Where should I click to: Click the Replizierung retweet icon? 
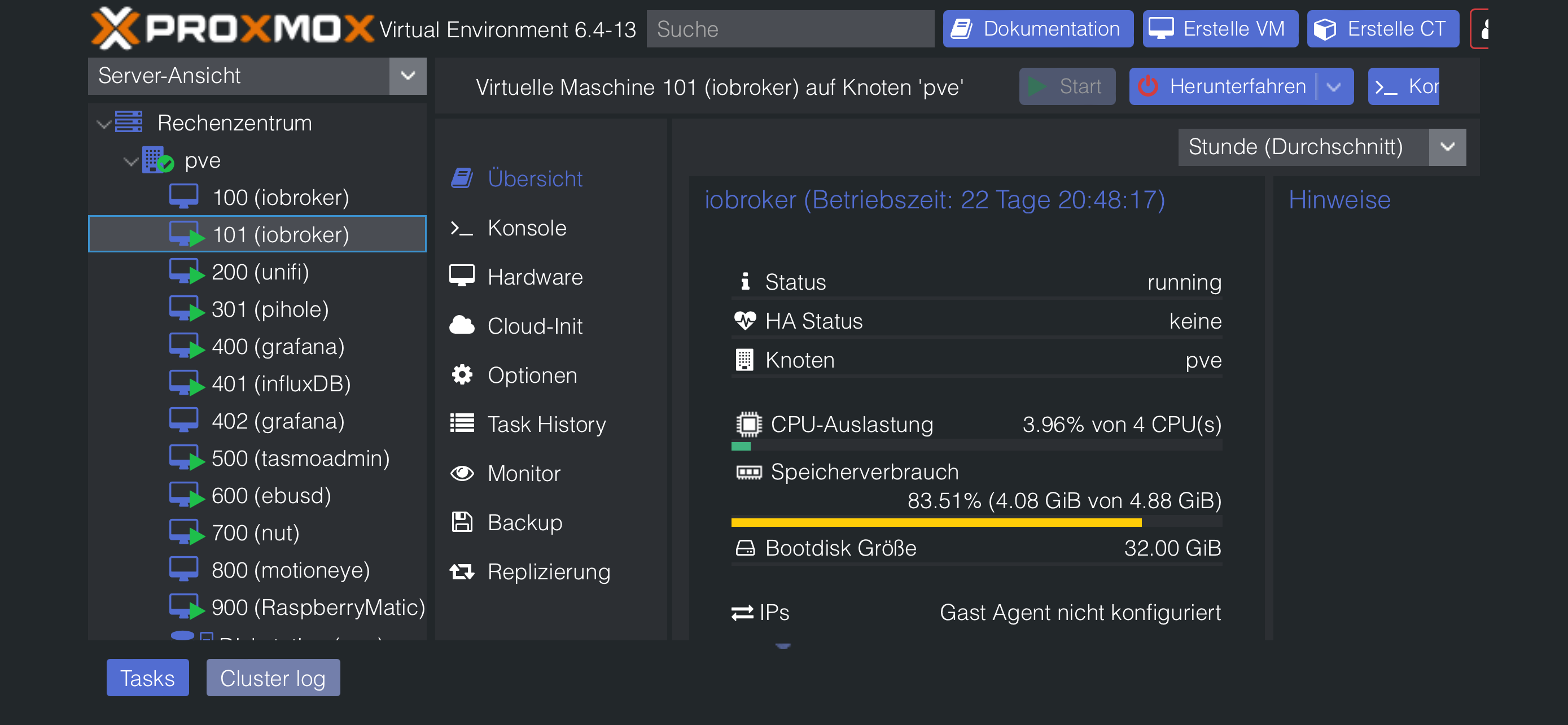(462, 571)
